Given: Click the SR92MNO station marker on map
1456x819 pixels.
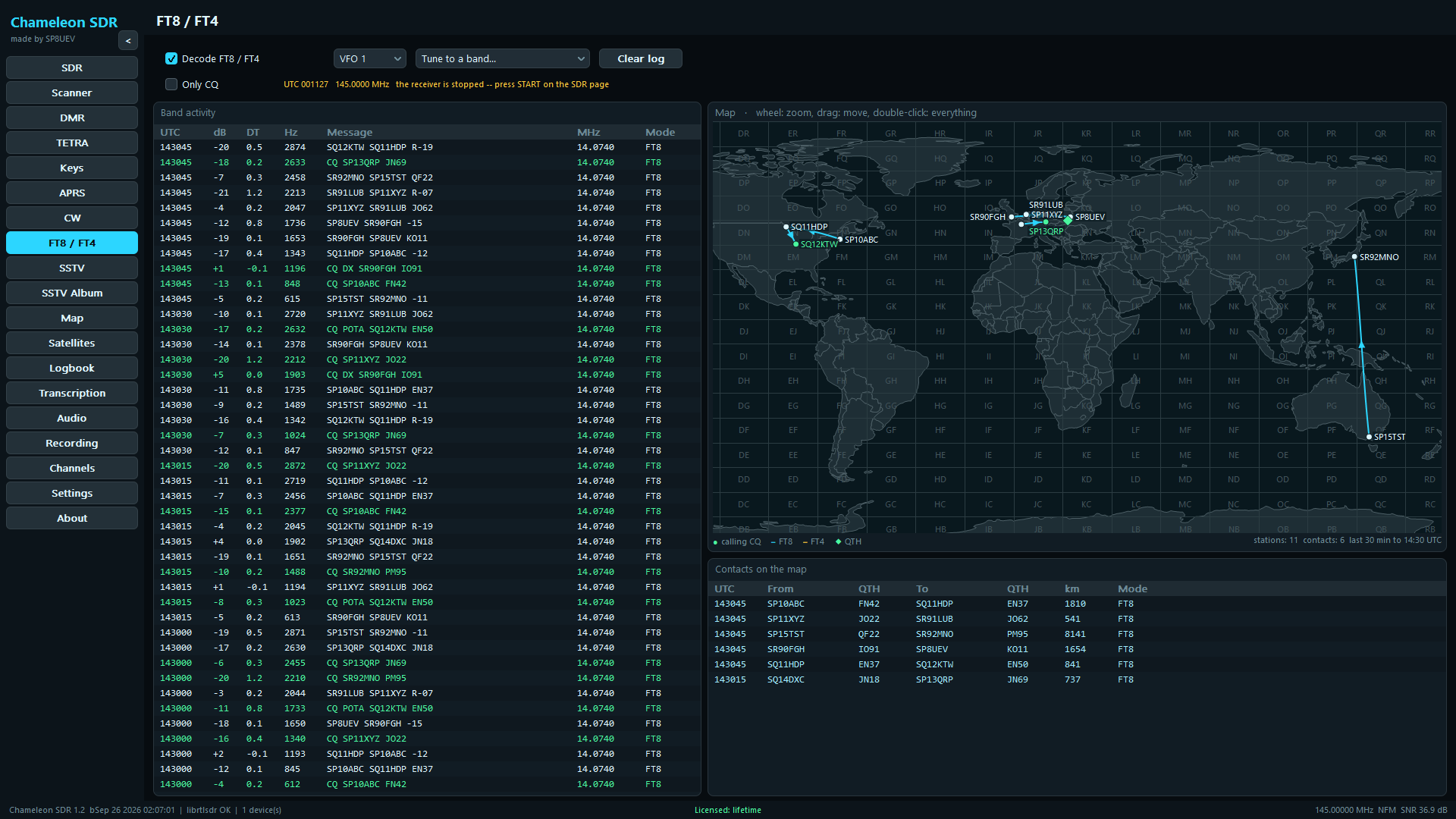Looking at the screenshot, I should [x=1354, y=257].
